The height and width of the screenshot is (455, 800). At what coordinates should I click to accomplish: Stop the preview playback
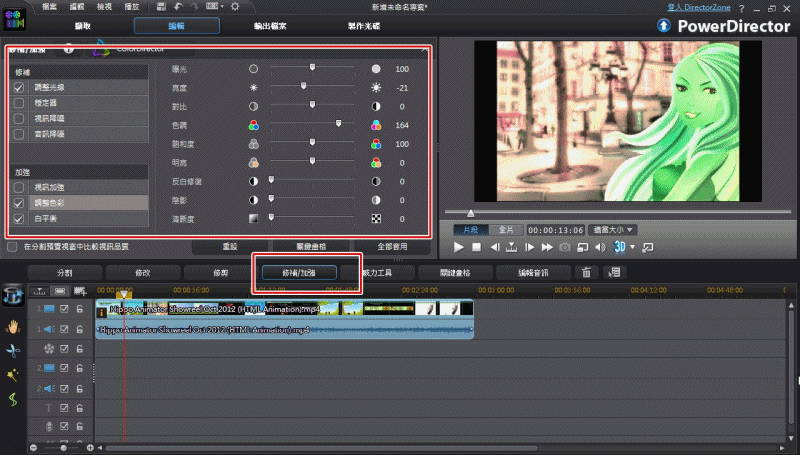(x=477, y=247)
